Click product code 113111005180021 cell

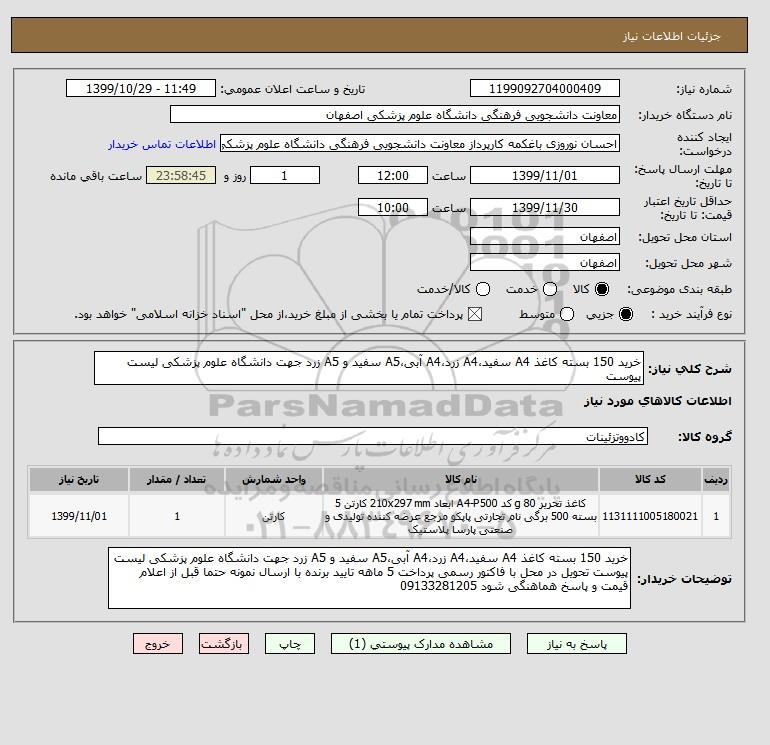point(650,516)
